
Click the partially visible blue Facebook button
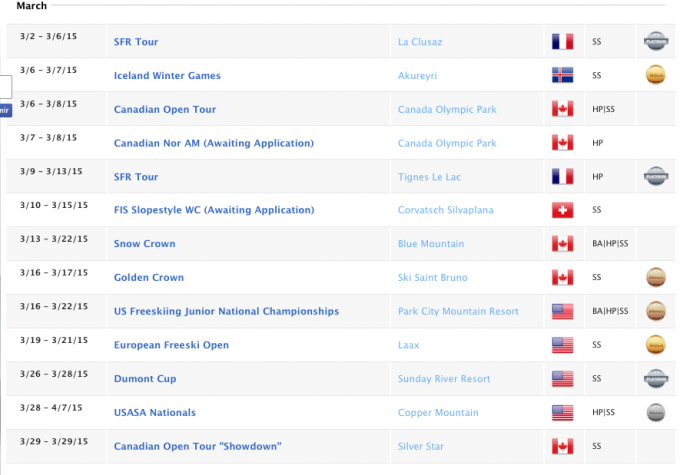pyautogui.click(x=5, y=110)
